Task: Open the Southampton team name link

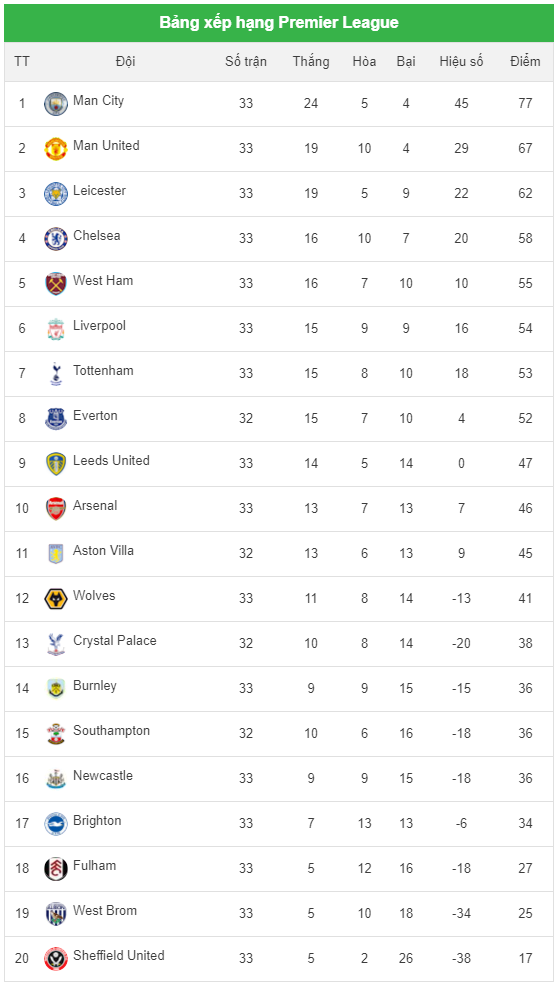Action: (111, 731)
